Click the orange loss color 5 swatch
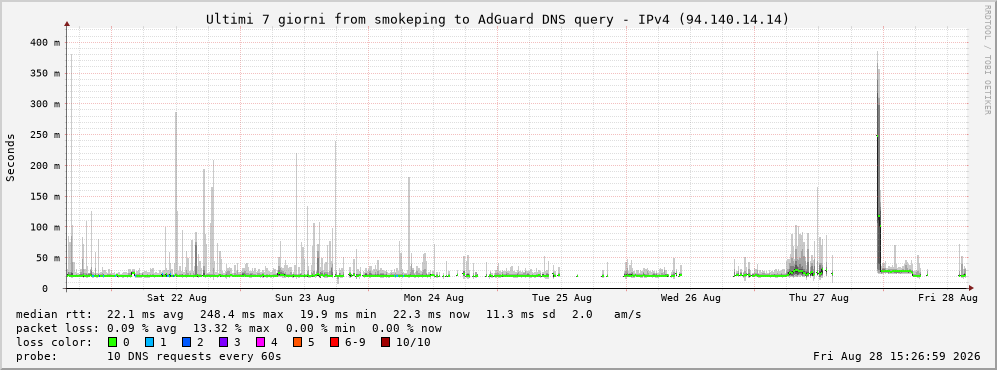997x370 pixels. [296, 343]
